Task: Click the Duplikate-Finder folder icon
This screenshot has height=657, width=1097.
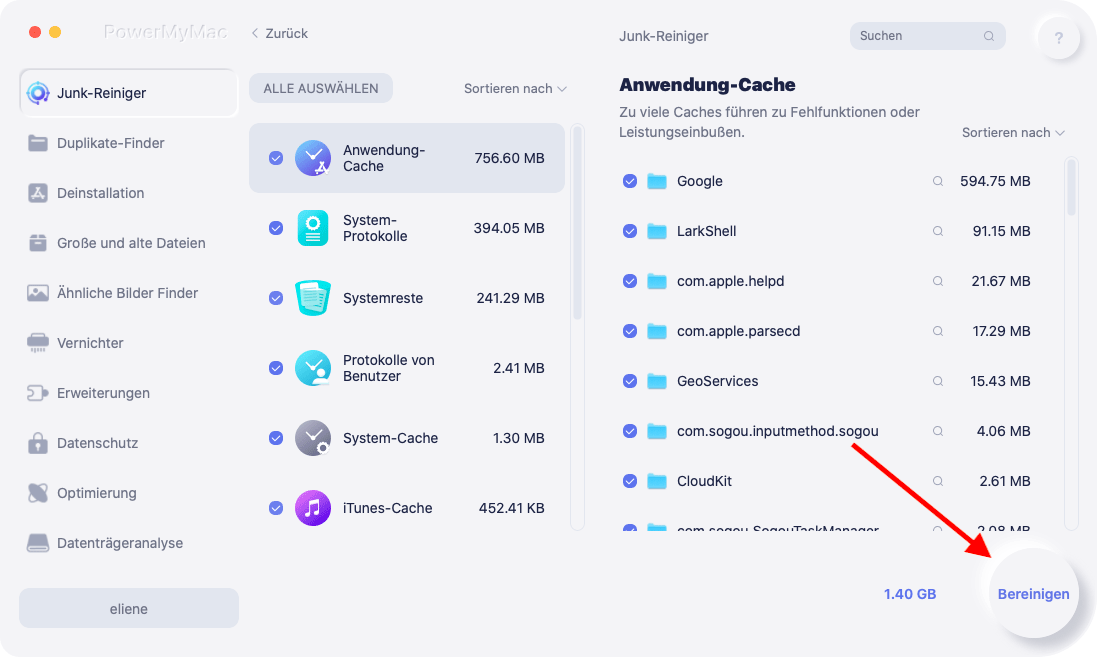Action: (38, 143)
